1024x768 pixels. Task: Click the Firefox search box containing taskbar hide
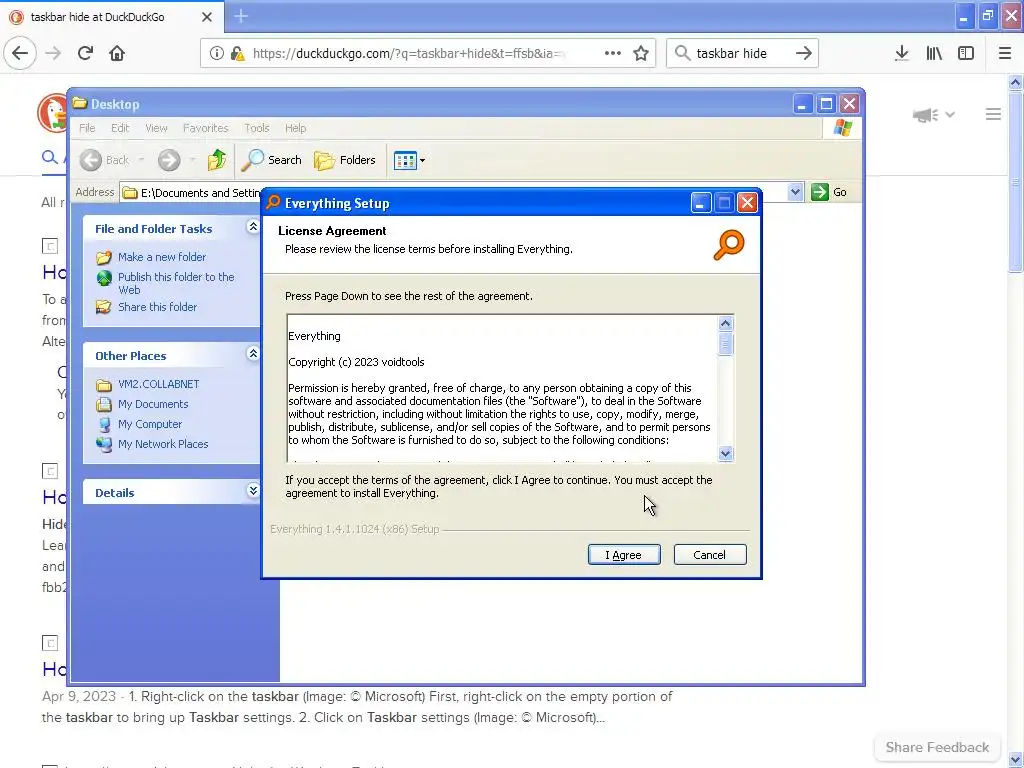(742, 53)
